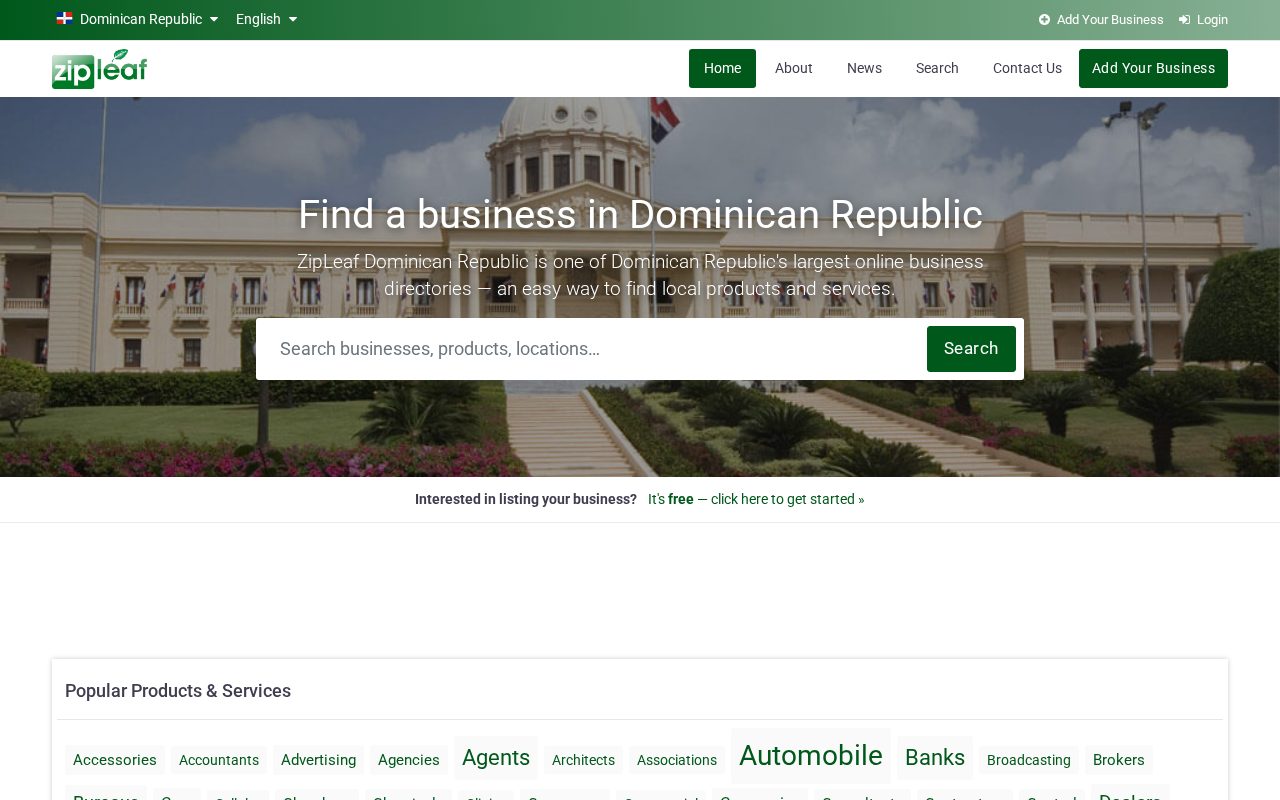Open the Contact Us page
The height and width of the screenshot is (800, 1280).
(1027, 68)
